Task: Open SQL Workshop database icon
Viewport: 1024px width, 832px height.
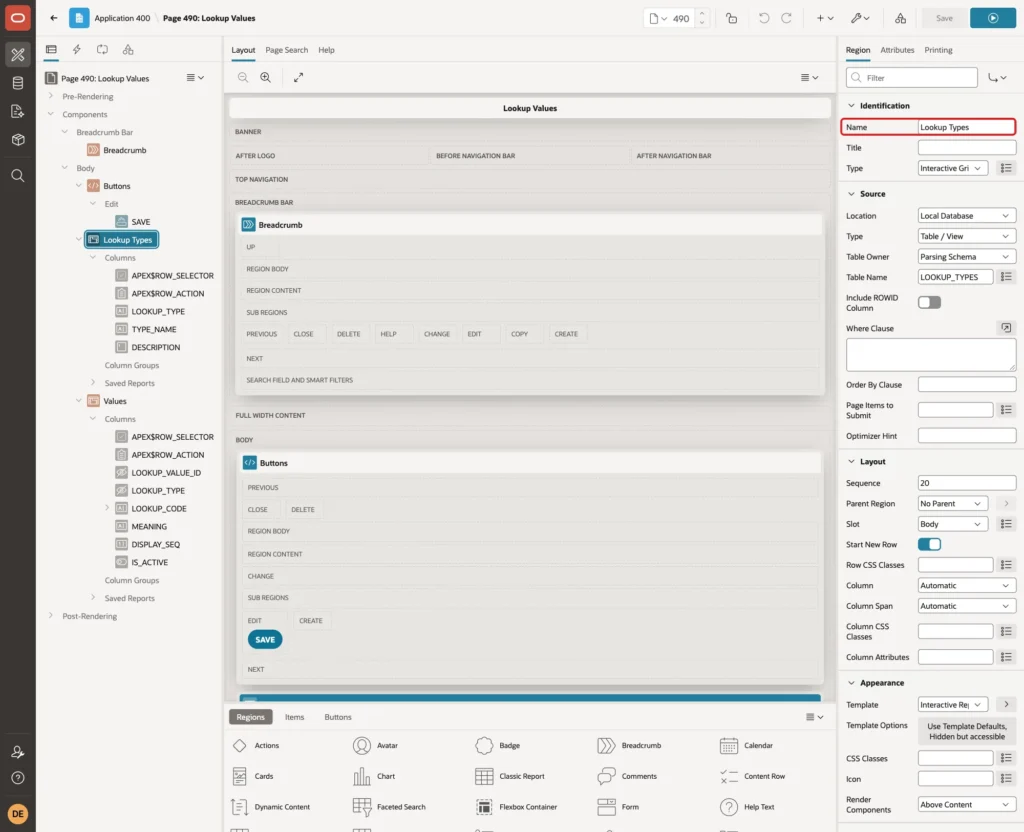Action: [x=18, y=83]
